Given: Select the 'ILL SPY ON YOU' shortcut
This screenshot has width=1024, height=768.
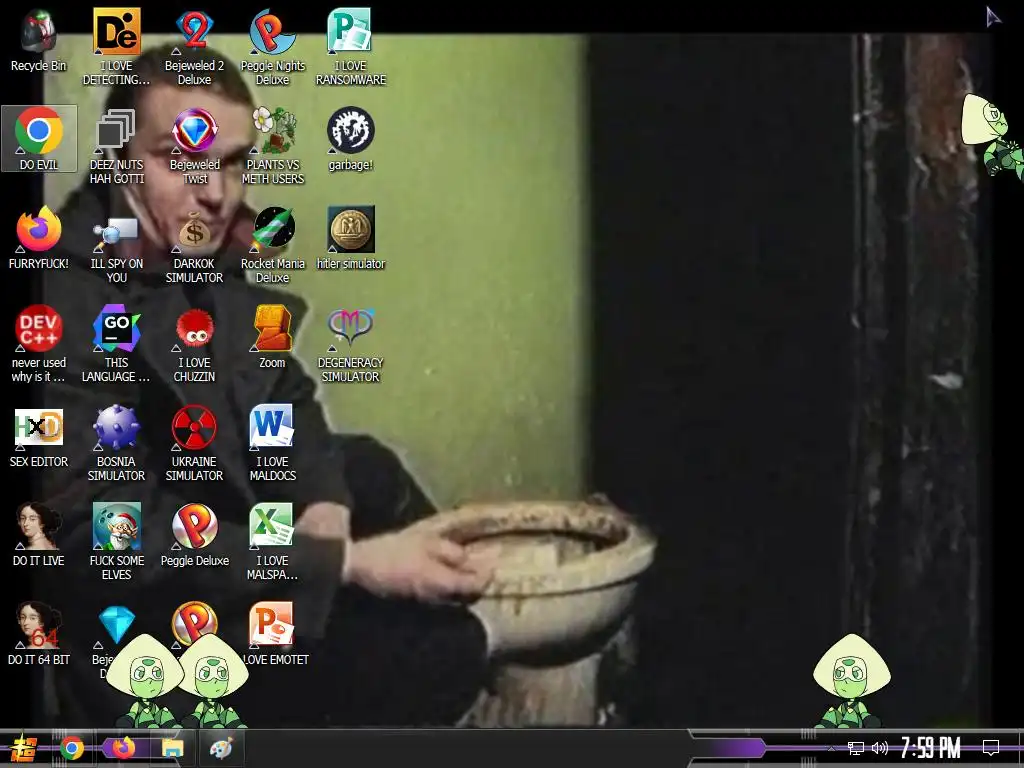Looking at the screenshot, I should [x=116, y=246].
